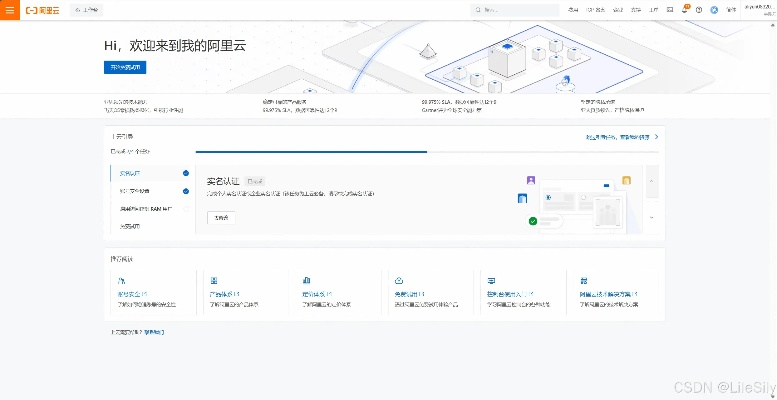Open the fifth recommendation card link

(x=510, y=294)
